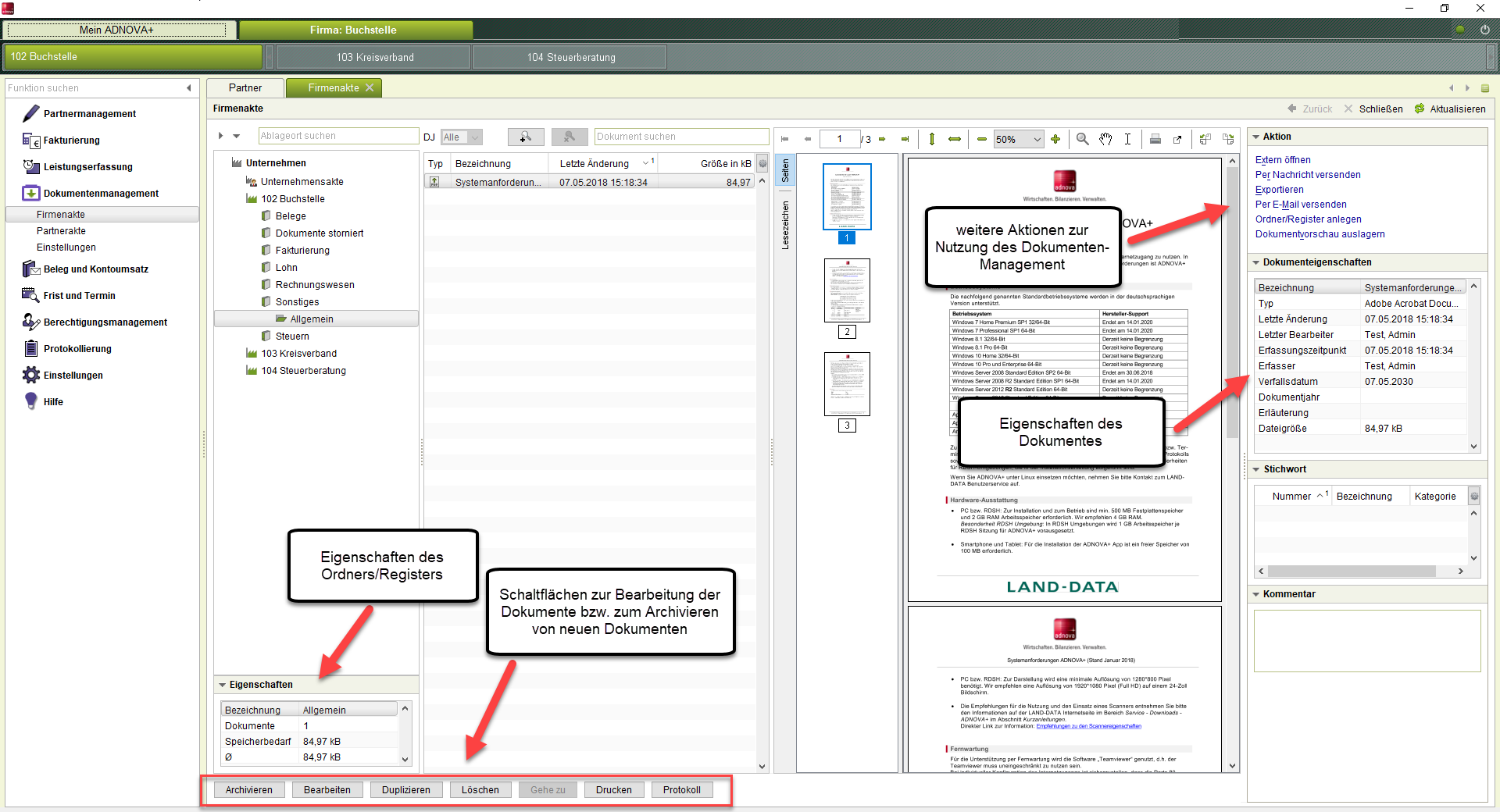Select page 2 thumbnail
The width and height of the screenshot is (1500, 812).
click(847, 290)
